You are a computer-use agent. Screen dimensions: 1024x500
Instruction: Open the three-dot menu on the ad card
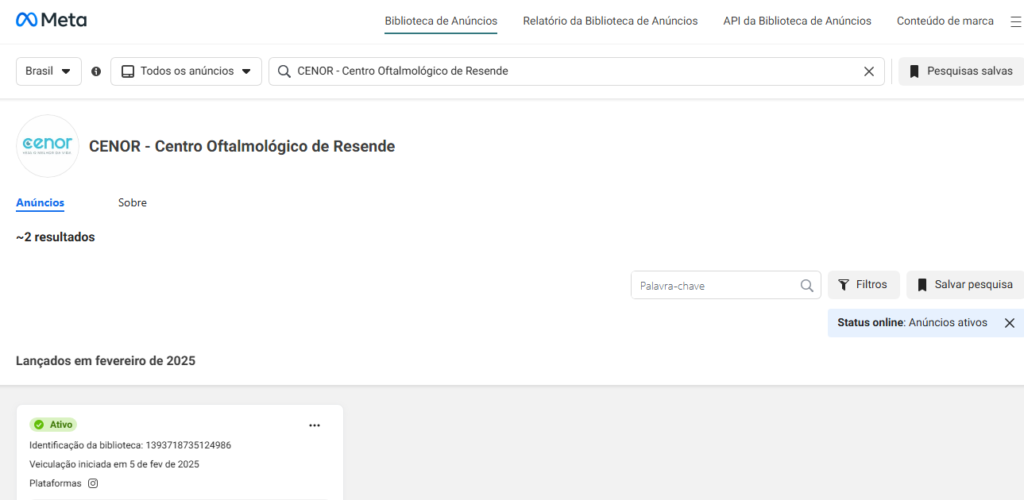point(315,426)
